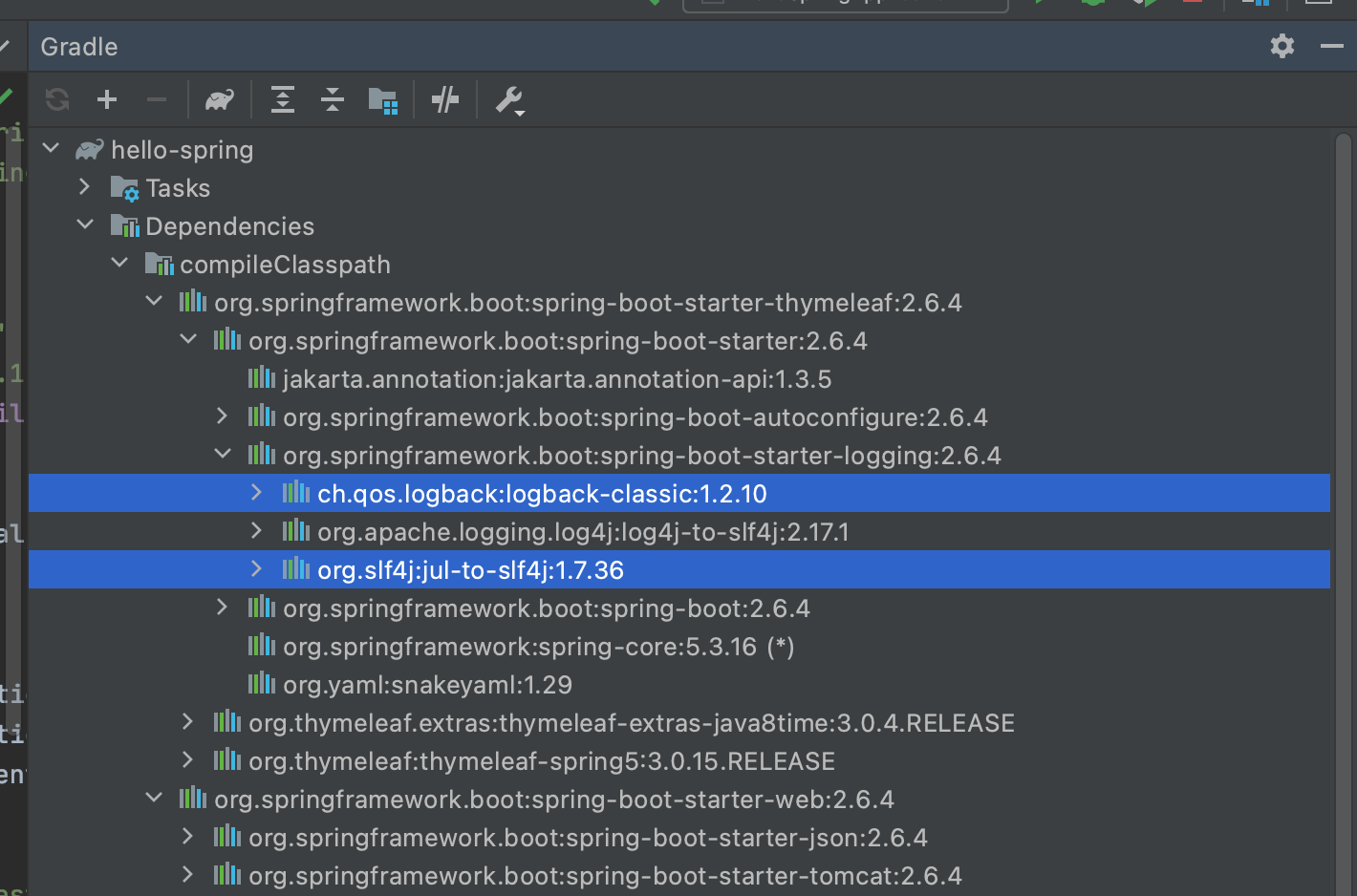
Task: Expand log4j-to-slf4j:2.17.1 chevron
Action: pos(256,530)
